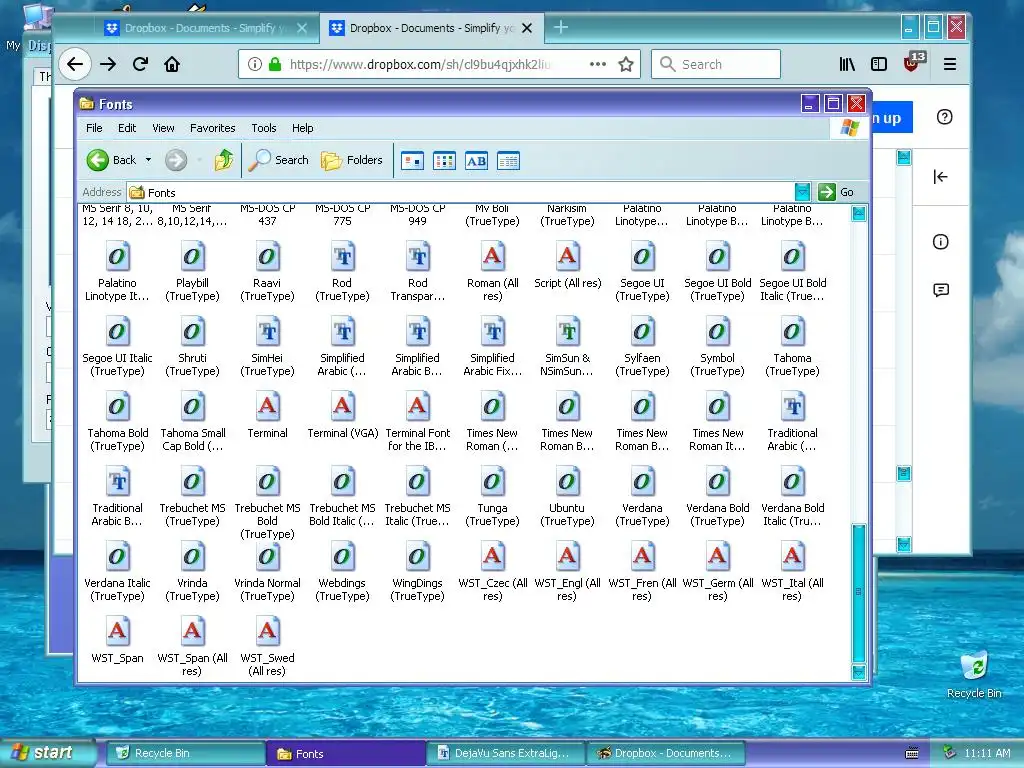The height and width of the screenshot is (768, 1024).
Task: Click the Go button beside Address bar
Action: tap(837, 192)
